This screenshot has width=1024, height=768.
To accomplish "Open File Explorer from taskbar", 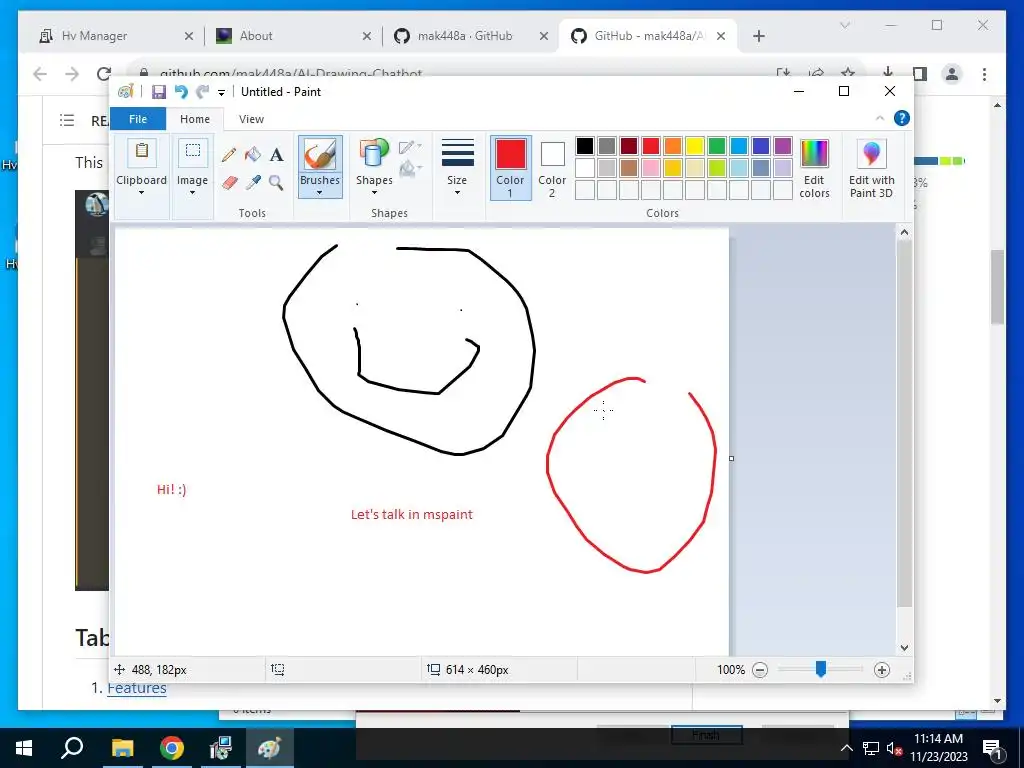I will pos(122,748).
